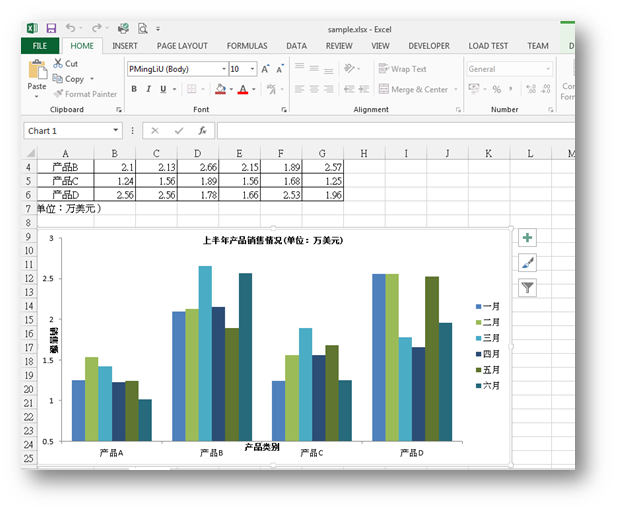The image size is (617, 512).
Task: Click the chart title text
Action: (272, 241)
